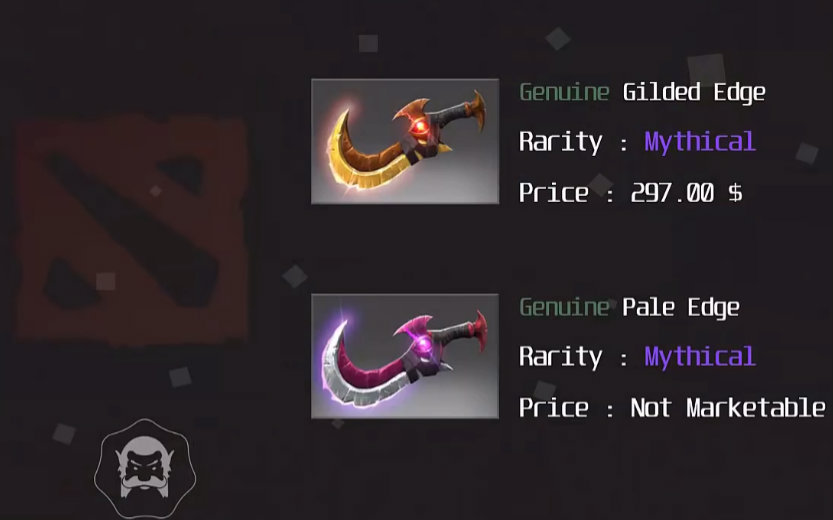
Task: Click the Rarity label for Pale Edge
Action: 561,357
